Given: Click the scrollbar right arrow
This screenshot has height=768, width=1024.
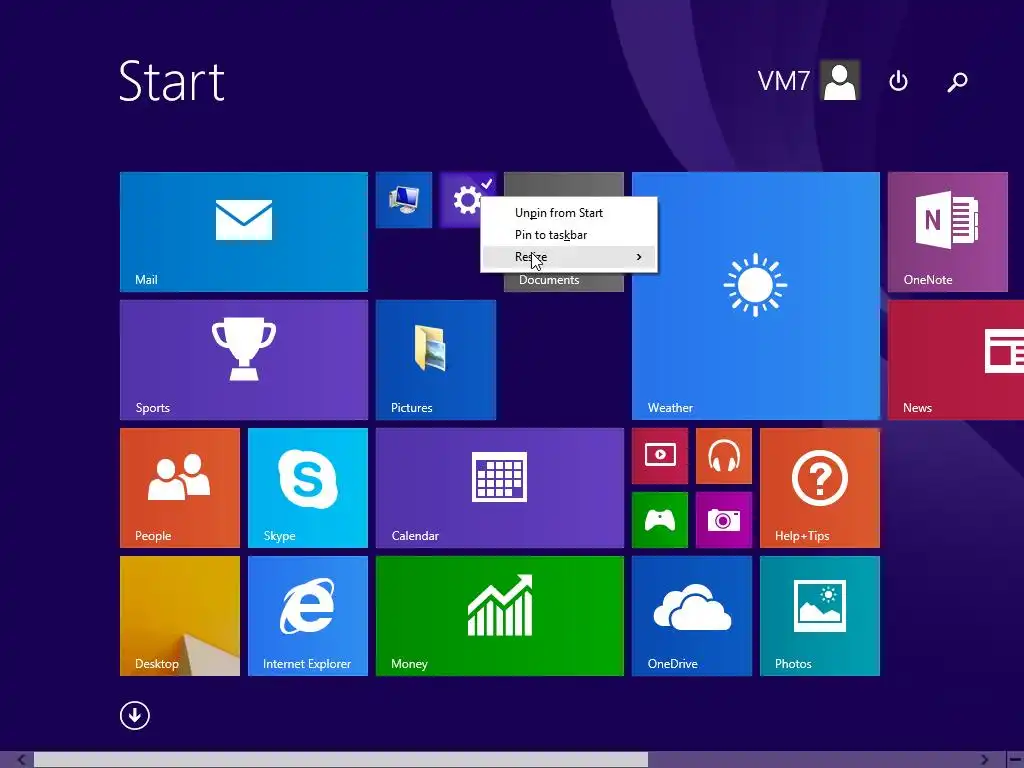Looking at the screenshot, I should (984, 760).
